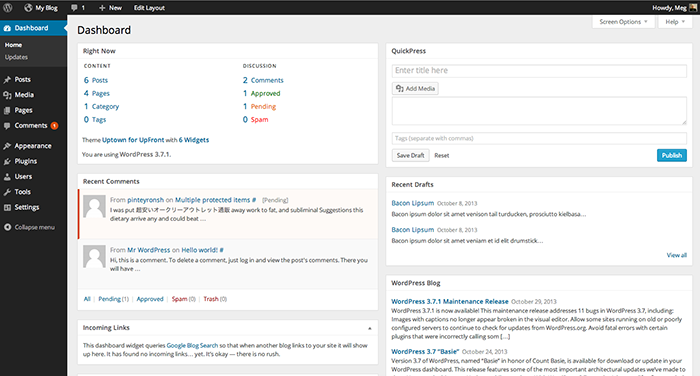Open My Blog site menu
The height and width of the screenshot is (376, 700).
pos(41,8)
